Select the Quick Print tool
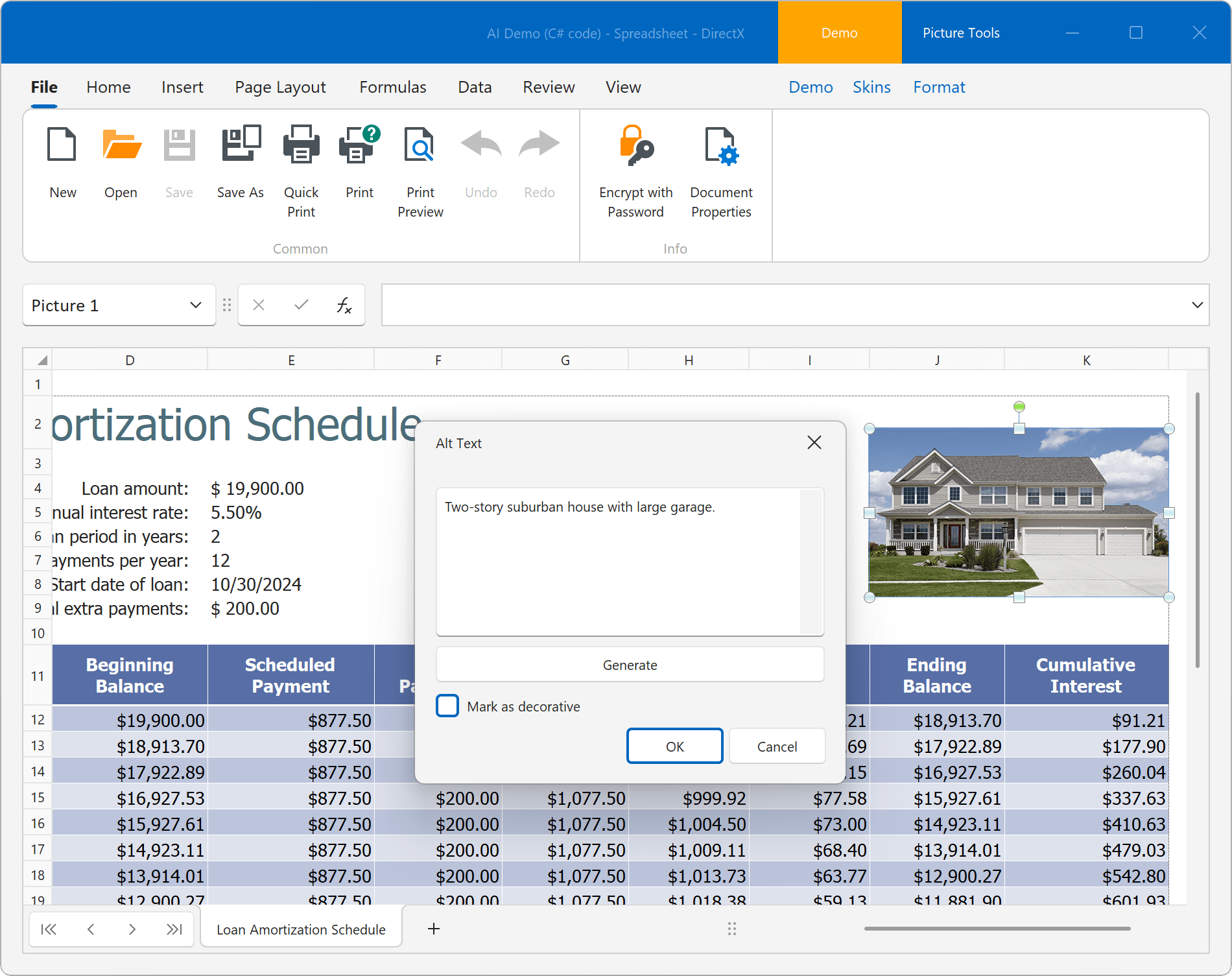The width and height of the screenshot is (1232, 976). click(x=301, y=162)
